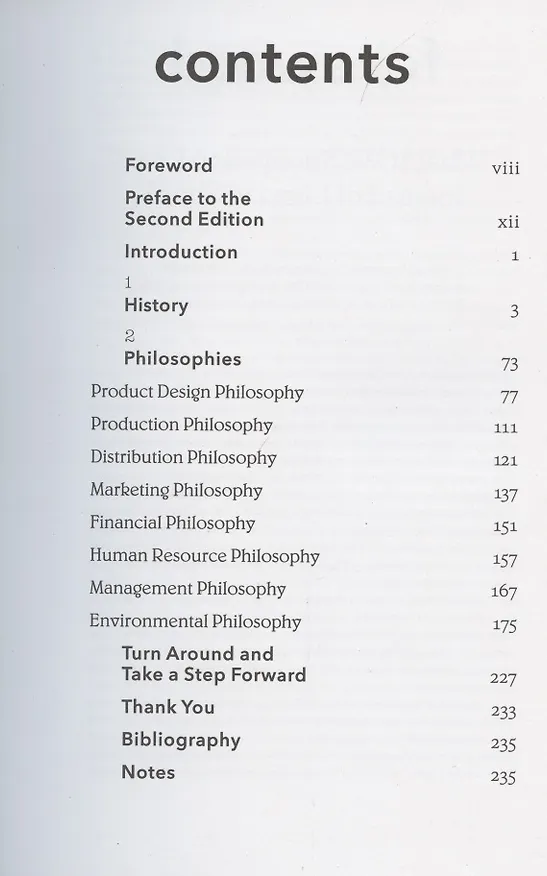Open Management Philosophy entry
The image size is (547, 876).
pos(188,589)
